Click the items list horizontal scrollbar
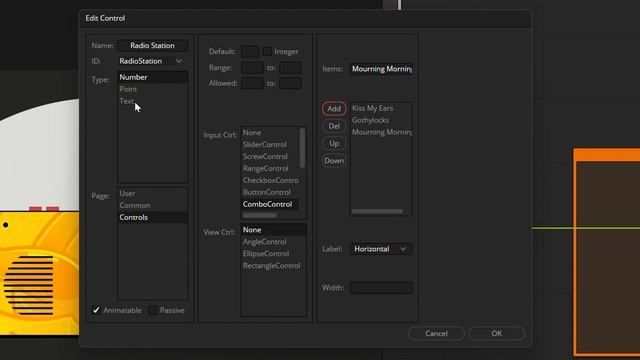640x360 pixels. pos(377,211)
